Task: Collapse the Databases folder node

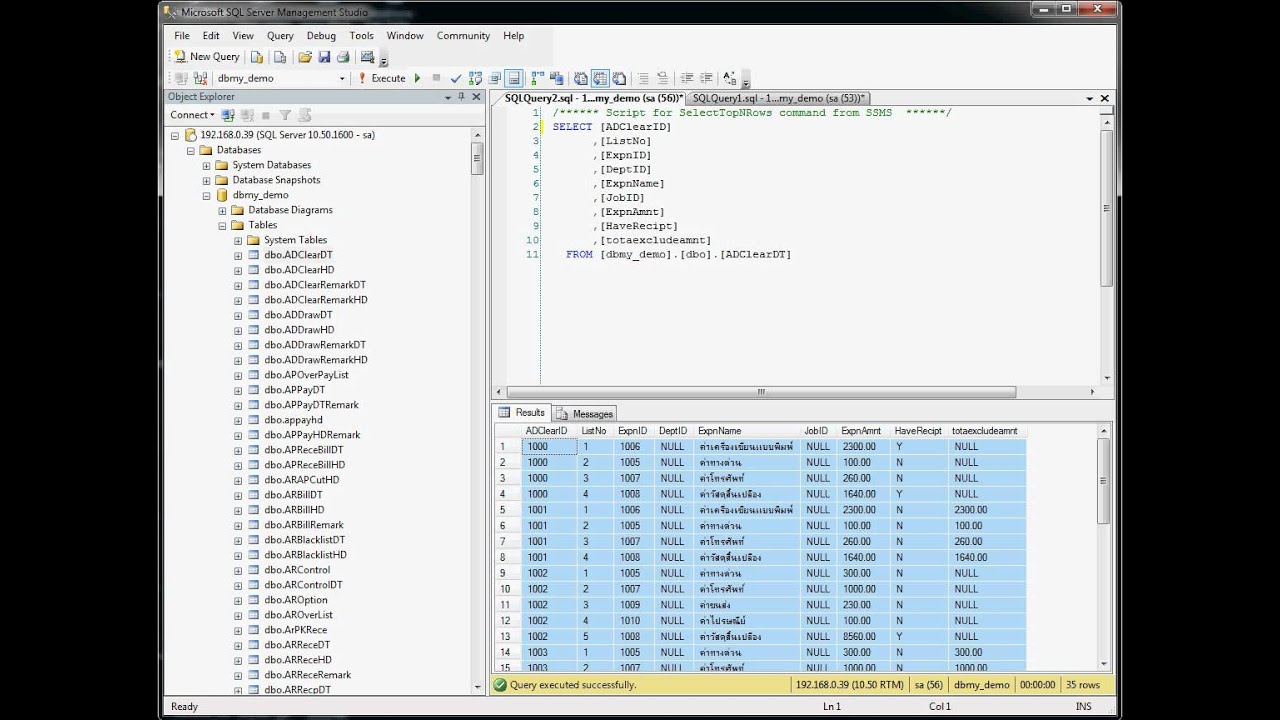Action: pos(191,150)
